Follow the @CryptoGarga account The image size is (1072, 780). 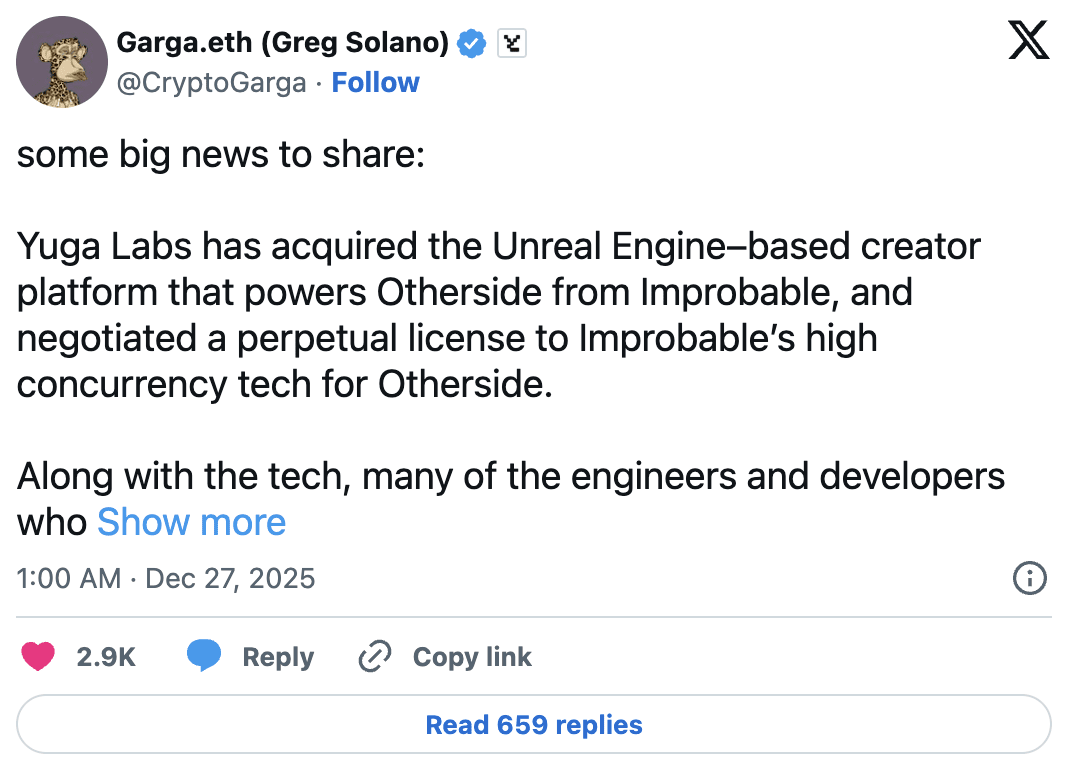pyautogui.click(x=375, y=82)
